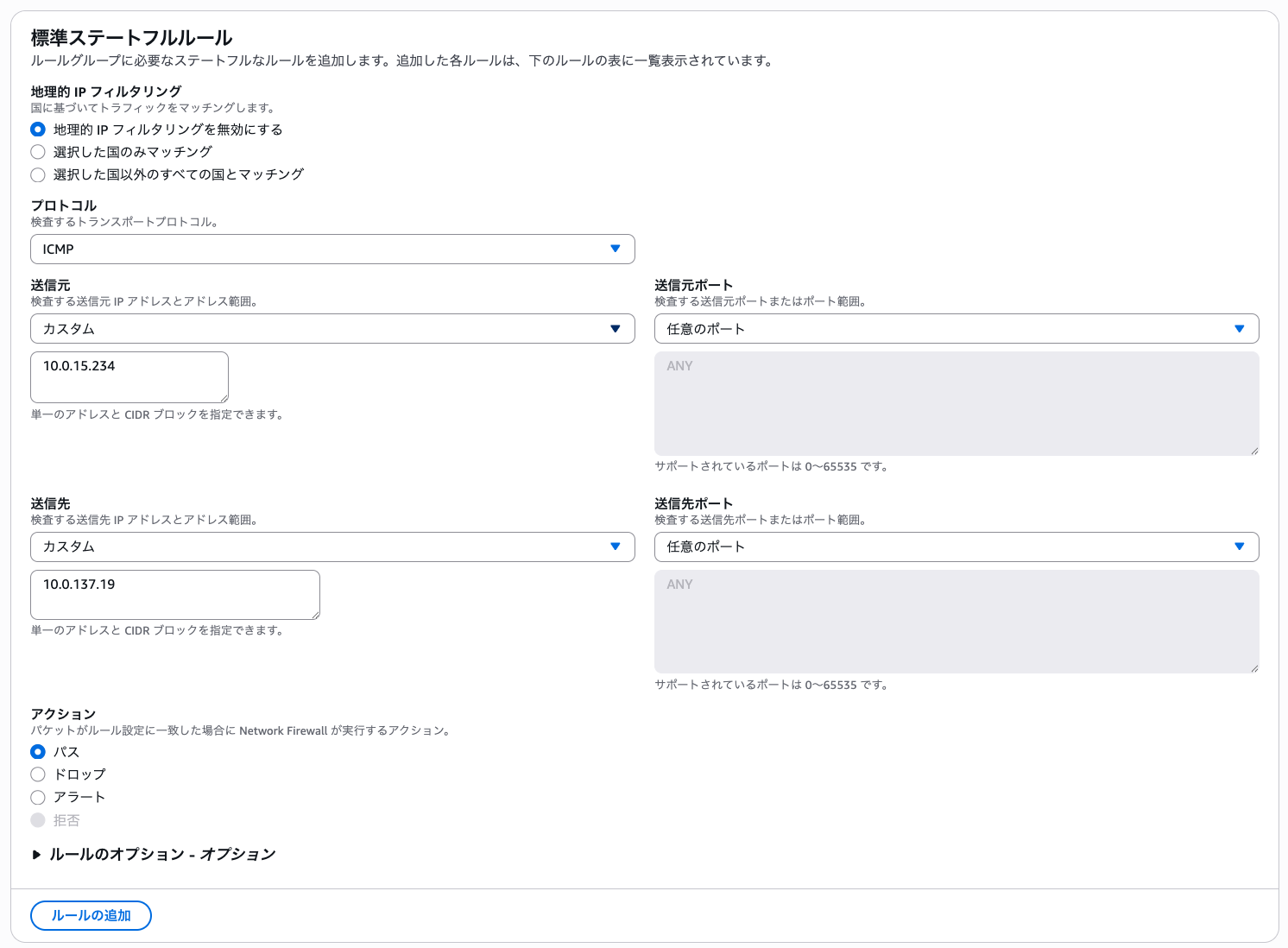Image resolution: width=1288 pixels, height=948 pixels.
Task: Expand the ルールのオプション section
Action: coord(36,855)
